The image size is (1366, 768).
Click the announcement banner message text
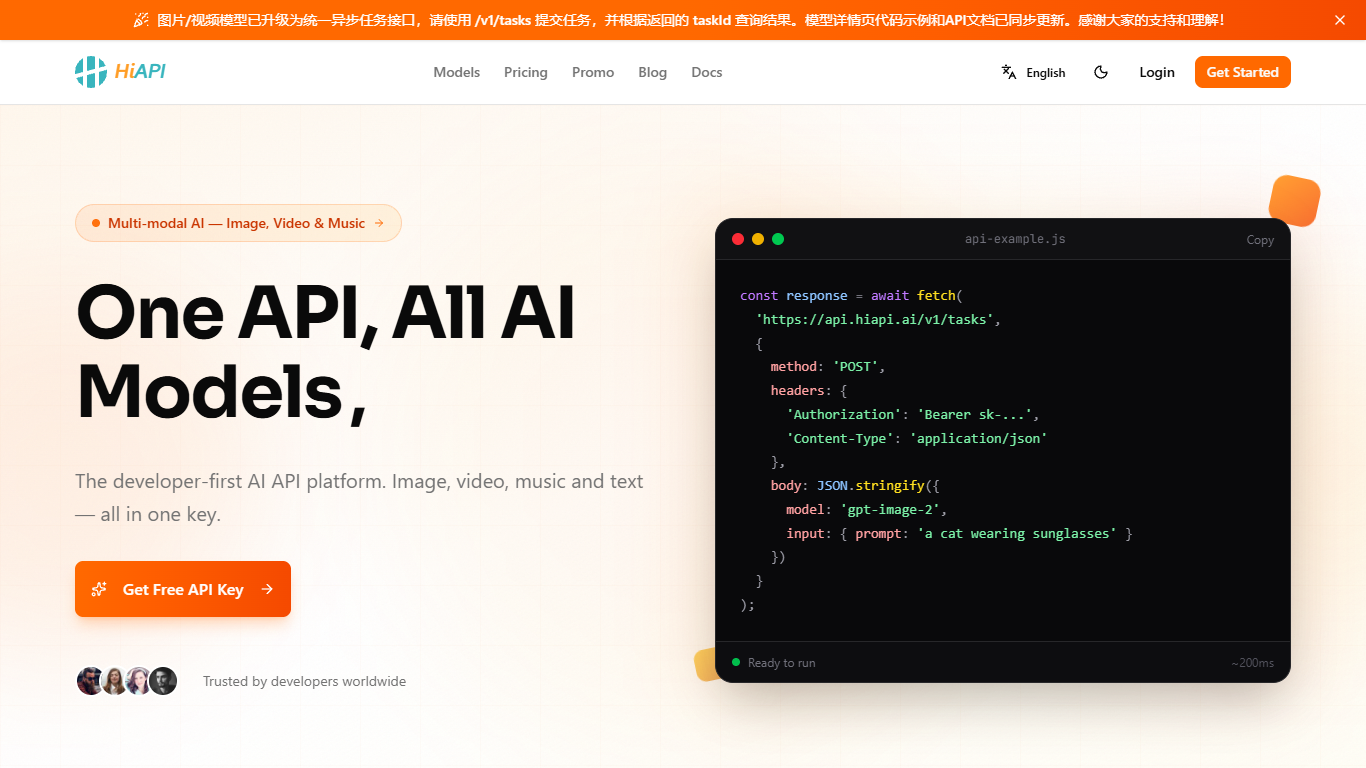point(691,20)
